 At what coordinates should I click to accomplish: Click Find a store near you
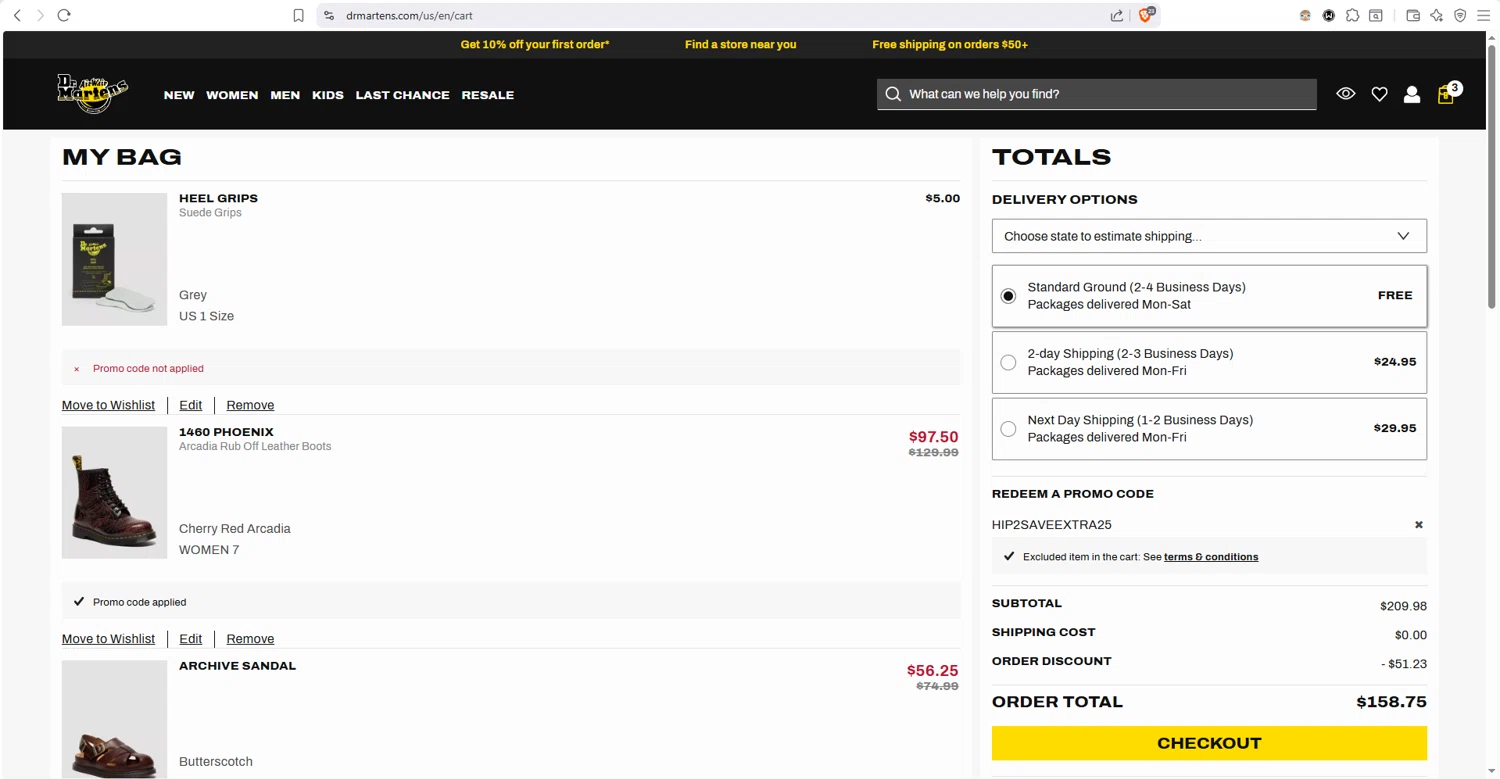[741, 44]
